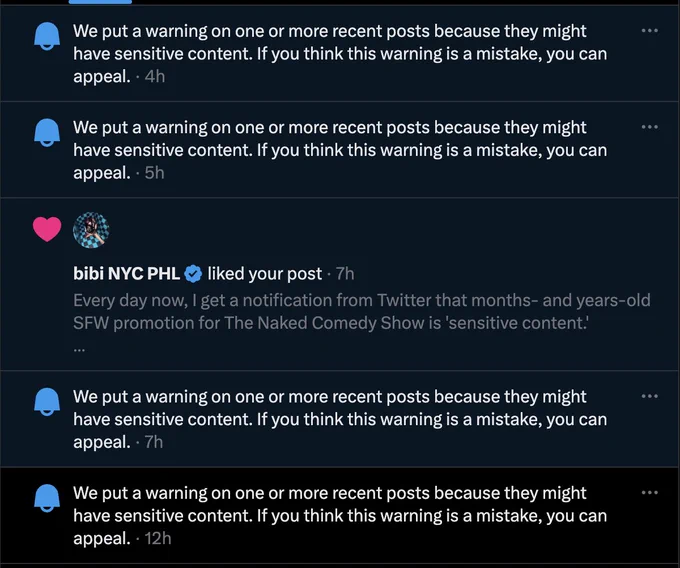Image resolution: width=680 pixels, height=568 pixels.
Task: Open the sensitive content warning from 5h ago
Action: [340, 150]
